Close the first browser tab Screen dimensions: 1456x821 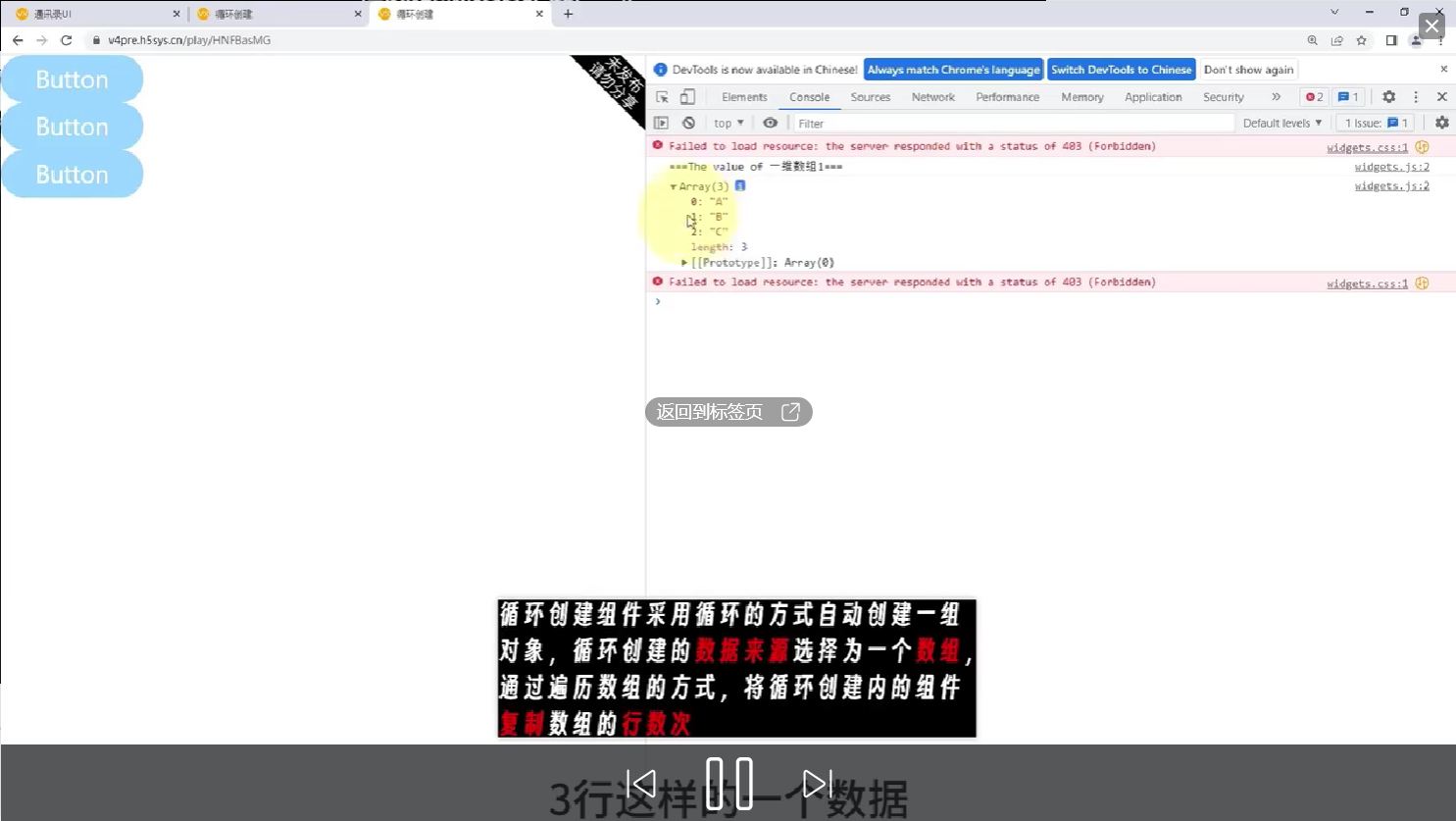point(176,14)
